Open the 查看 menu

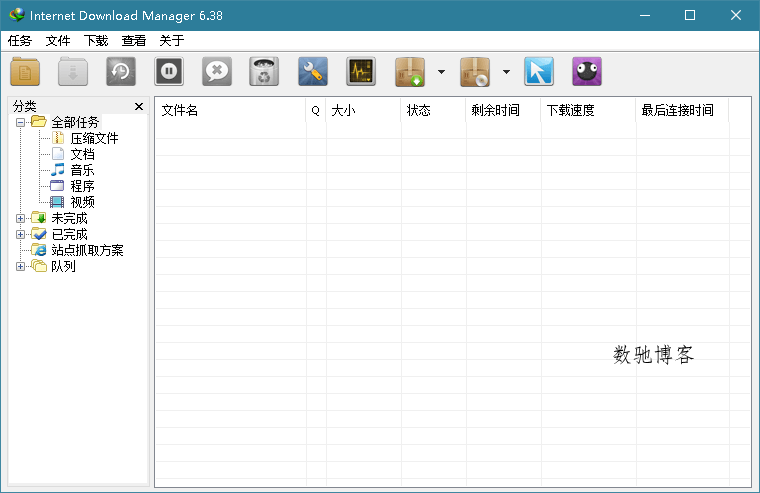(x=133, y=41)
